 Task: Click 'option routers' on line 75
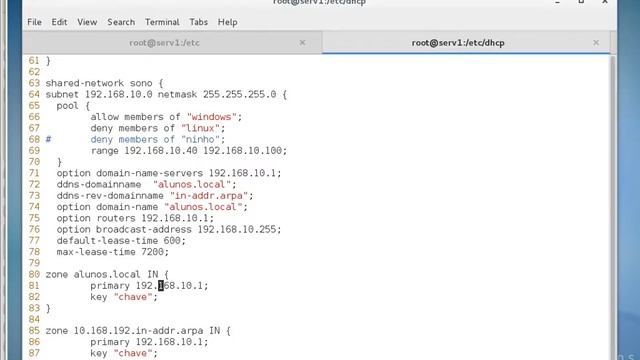tap(96, 218)
